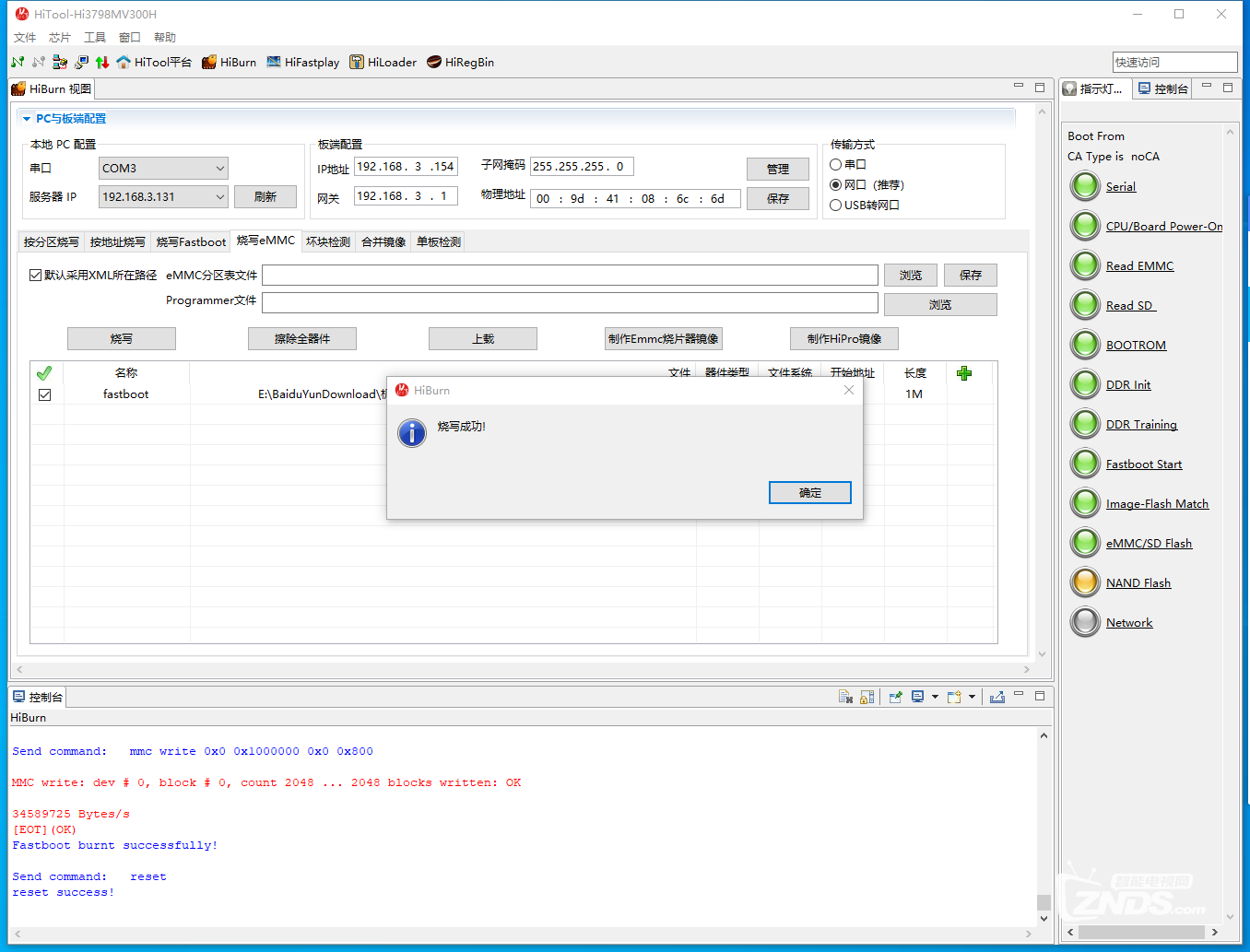Viewport: 1250px width, 952px height.
Task: Select the USB转网口 radio button
Action: click(x=835, y=205)
